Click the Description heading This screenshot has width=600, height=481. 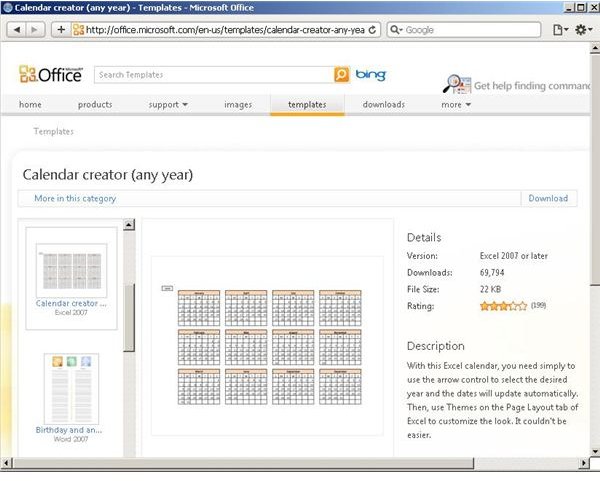click(436, 346)
